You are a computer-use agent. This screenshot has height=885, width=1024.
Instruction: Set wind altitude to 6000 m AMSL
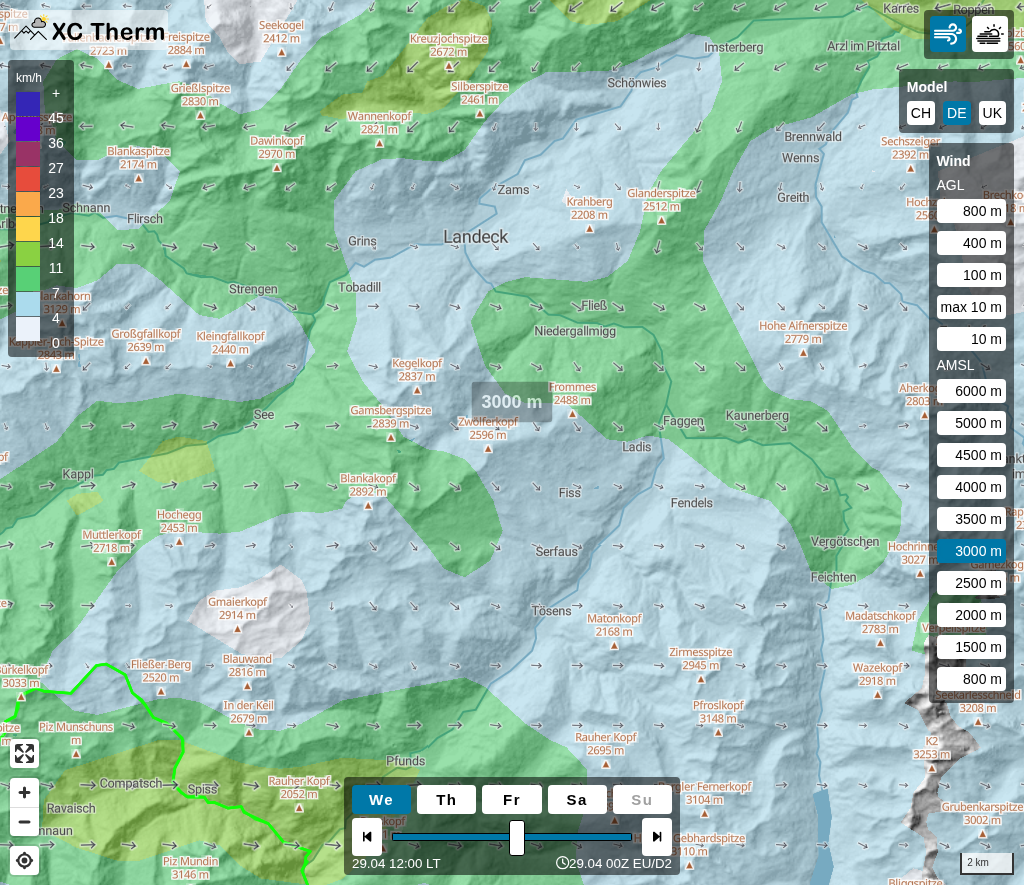tap(971, 391)
